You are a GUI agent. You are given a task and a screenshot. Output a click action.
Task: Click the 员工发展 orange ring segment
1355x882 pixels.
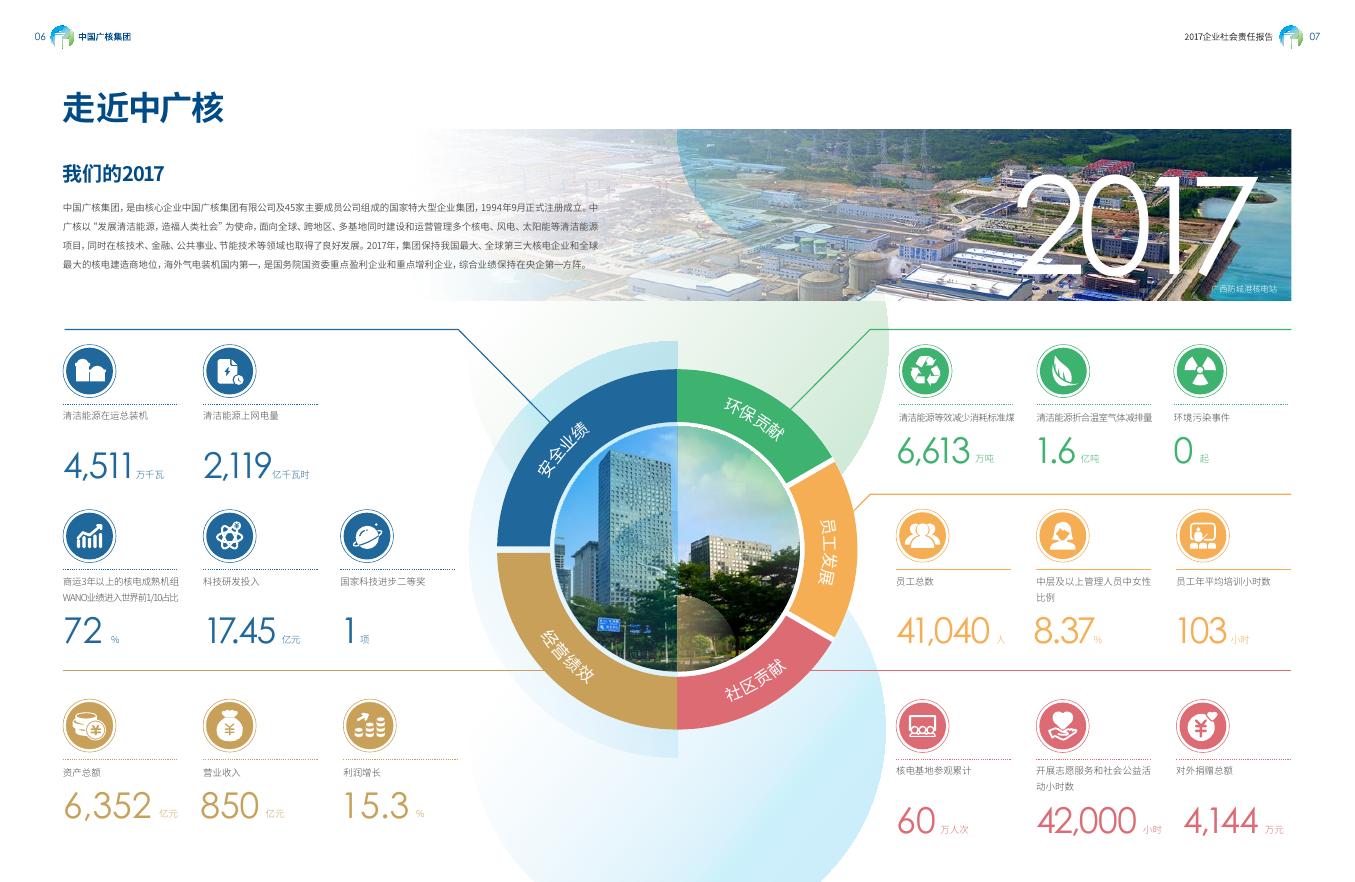tap(830, 551)
